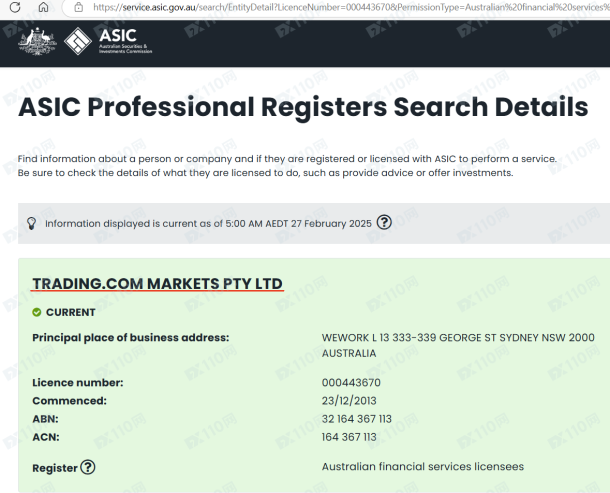Open the Australian Government coat of arms logo
This screenshot has width=610, height=493.
coord(37,41)
